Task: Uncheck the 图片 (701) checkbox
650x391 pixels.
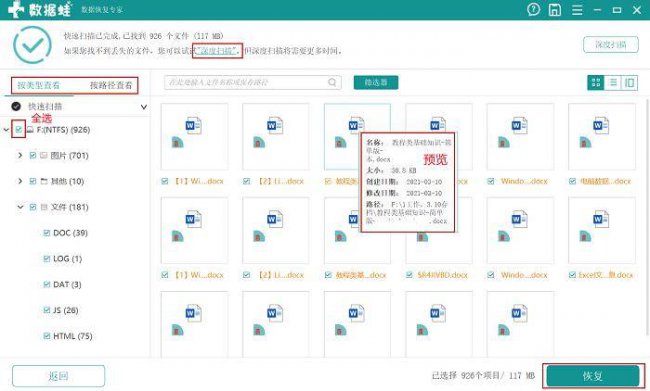Action: pyautogui.click(x=33, y=155)
